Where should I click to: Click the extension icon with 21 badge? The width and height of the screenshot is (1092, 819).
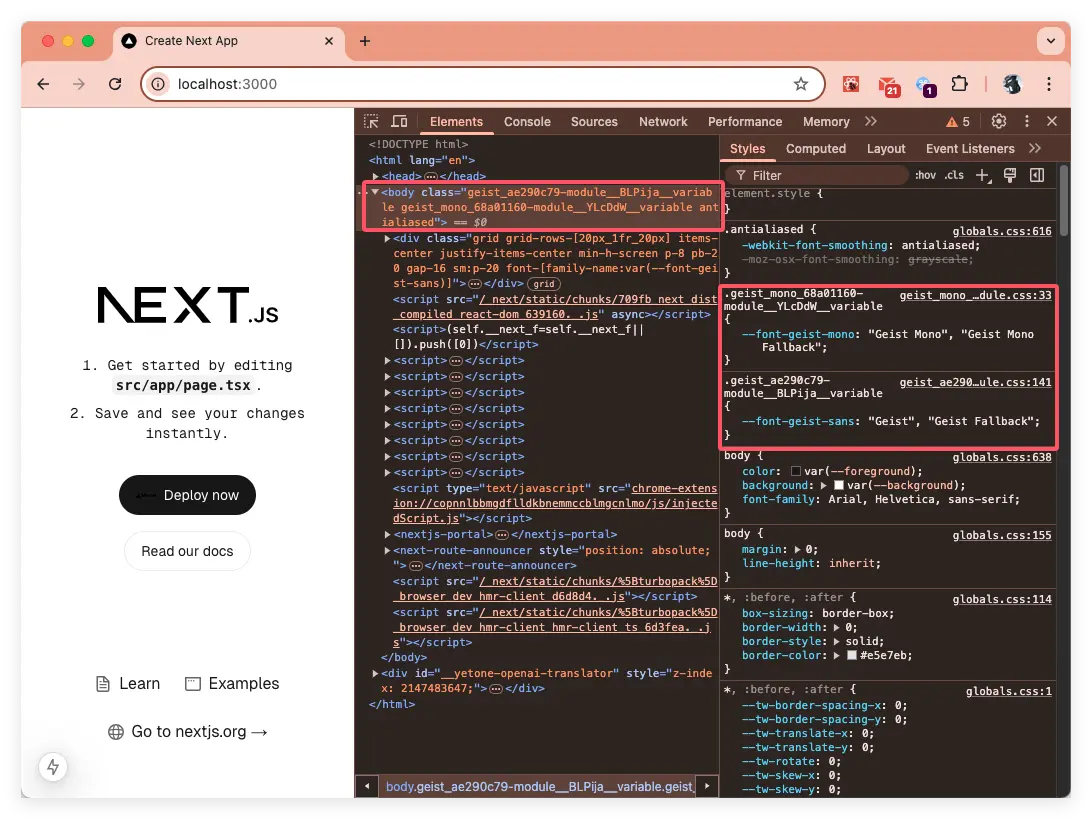[888, 85]
